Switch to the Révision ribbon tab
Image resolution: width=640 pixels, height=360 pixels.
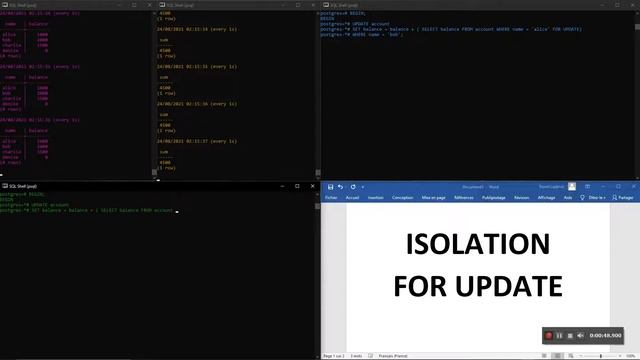click(x=521, y=198)
